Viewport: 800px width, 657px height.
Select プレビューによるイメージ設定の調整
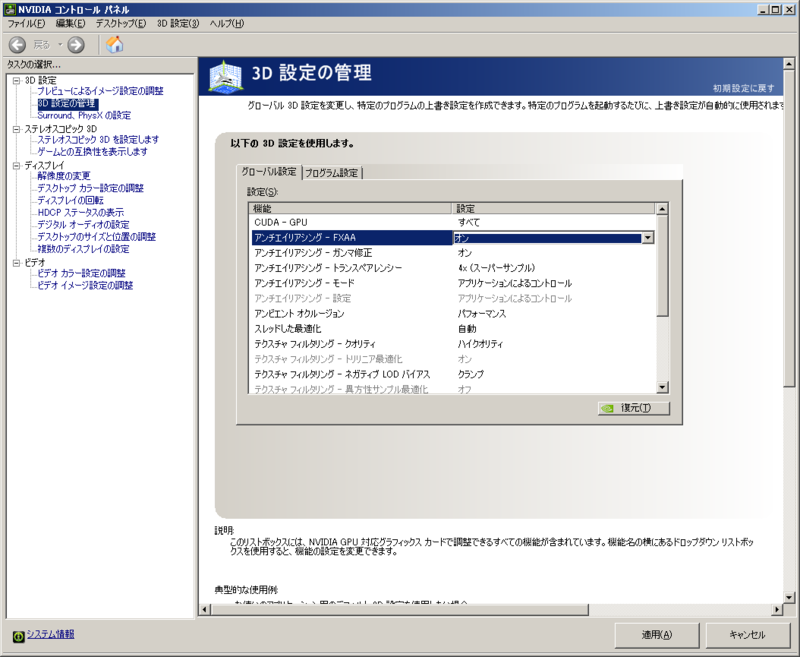[100, 91]
